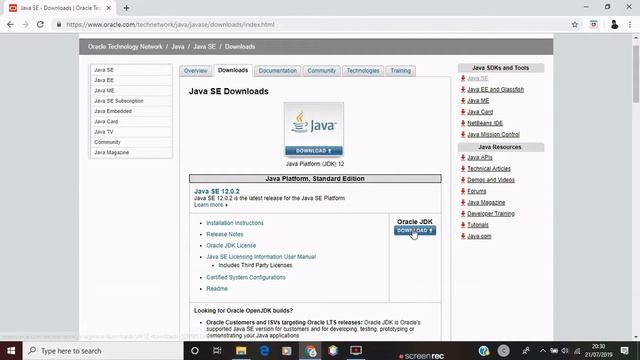Image resolution: width=640 pixels, height=360 pixels.
Task: Click the Windows Start button
Action: pyautogui.click(x=11, y=351)
